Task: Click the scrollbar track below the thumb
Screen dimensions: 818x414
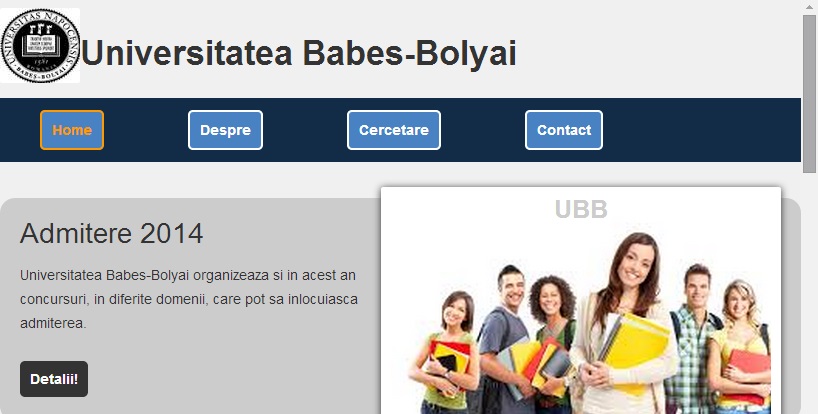Action: [x=809, y=293]
